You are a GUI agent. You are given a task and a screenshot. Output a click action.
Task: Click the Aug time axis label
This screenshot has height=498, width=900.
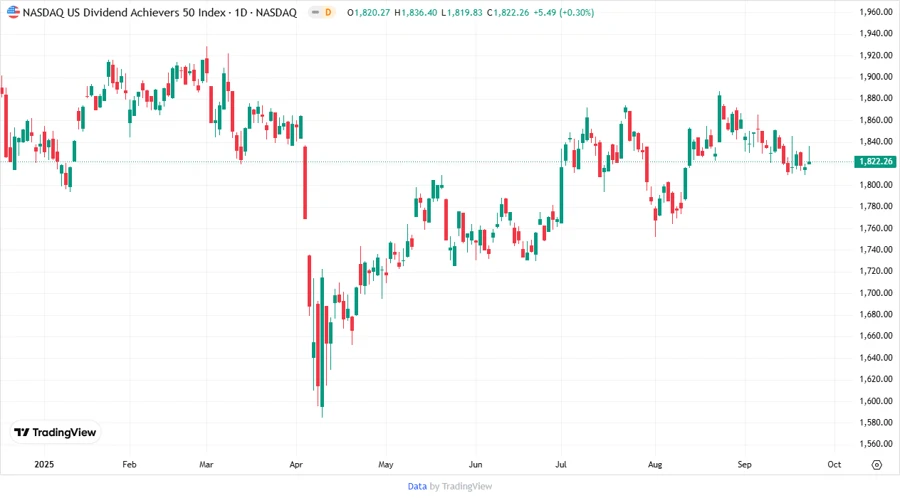[655, 465]
